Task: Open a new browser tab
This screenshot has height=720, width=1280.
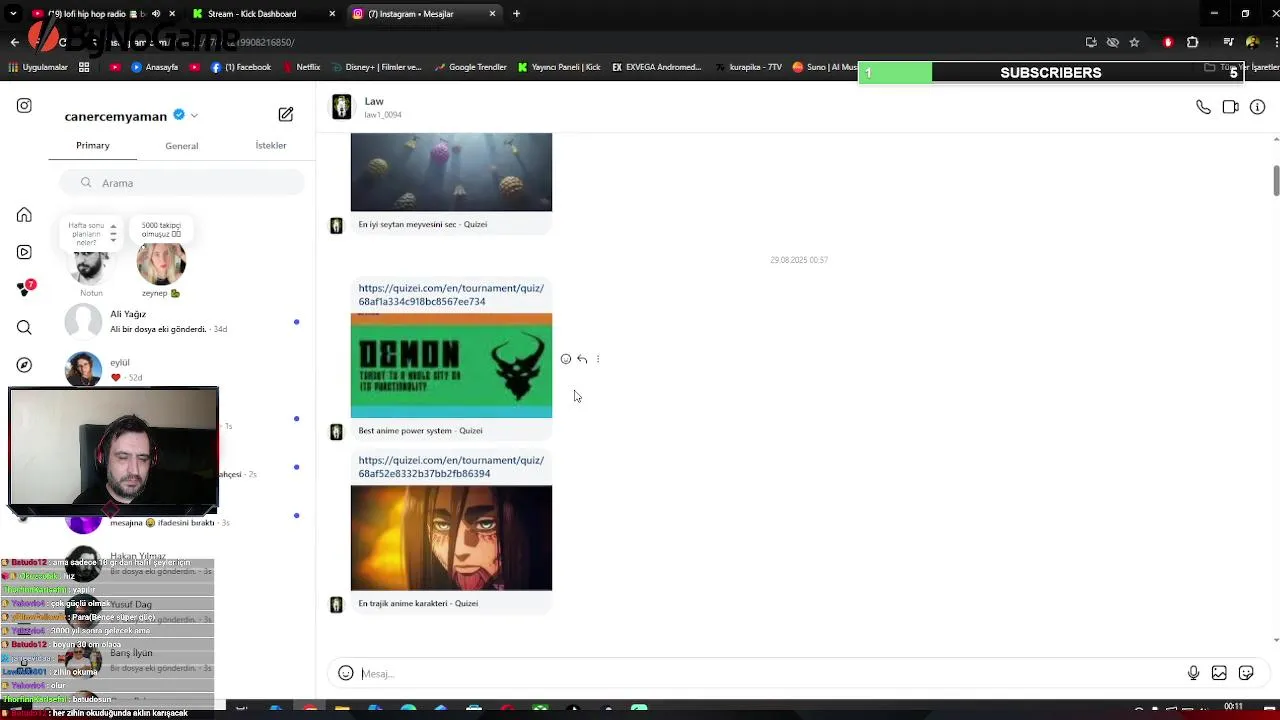Action: pyautogui.click(x=516, y=14)
